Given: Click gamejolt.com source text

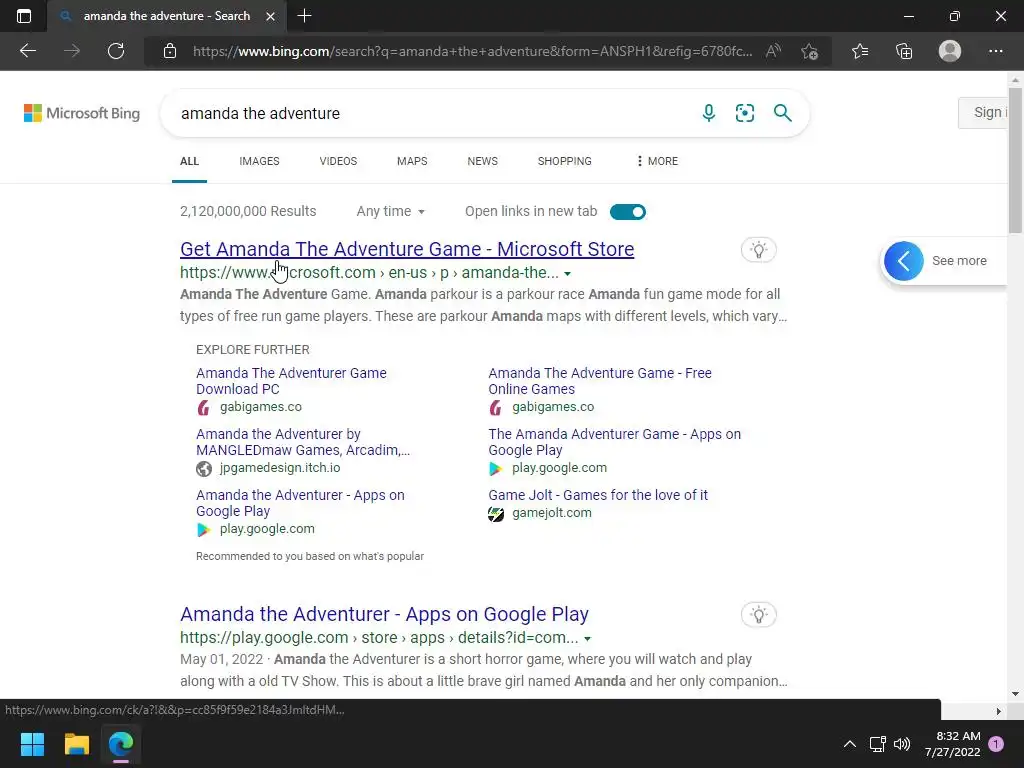Looking at the screenshot, I should click(x=552, y=513).
